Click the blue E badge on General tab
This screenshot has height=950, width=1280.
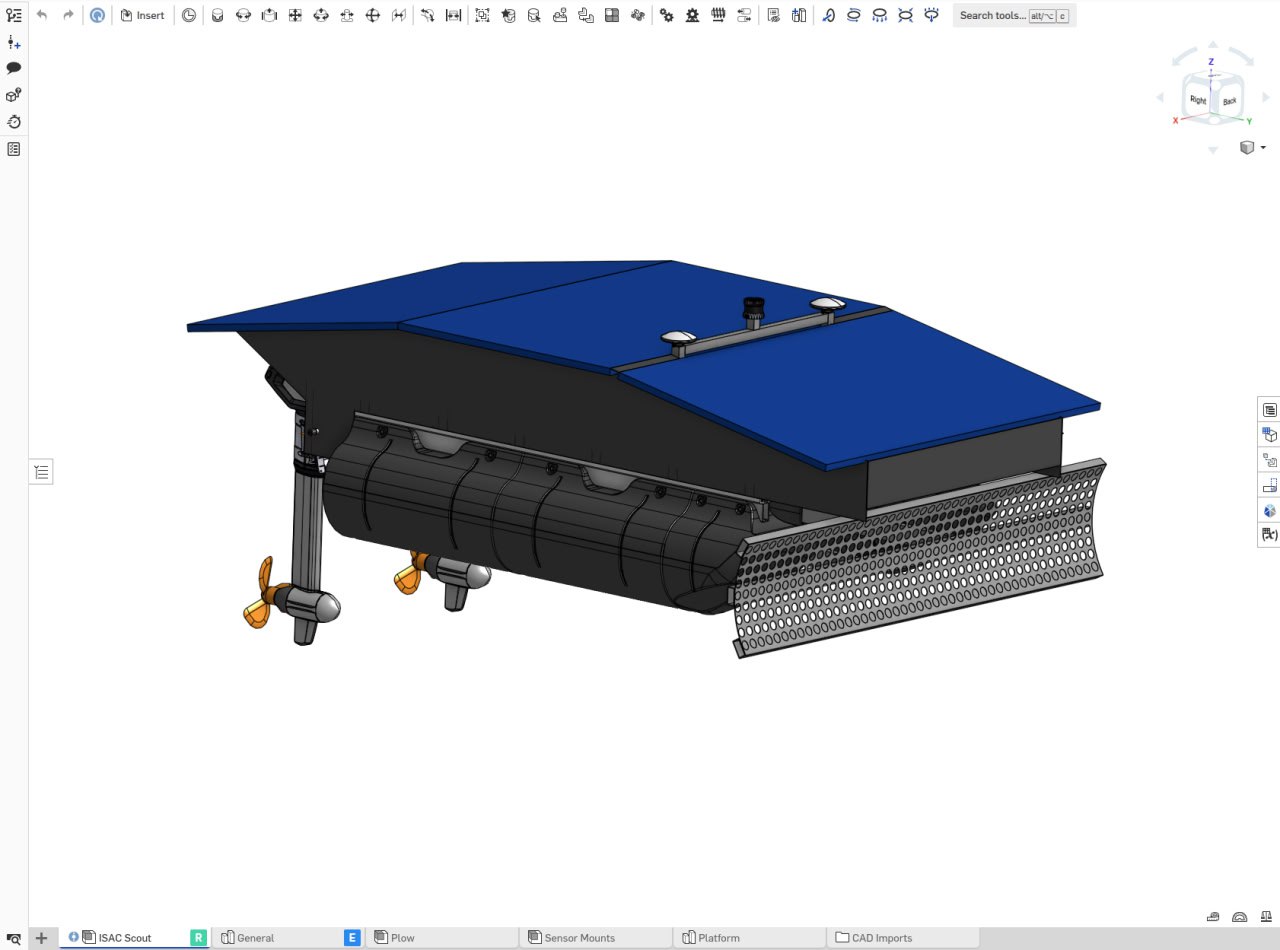[352, 938]
